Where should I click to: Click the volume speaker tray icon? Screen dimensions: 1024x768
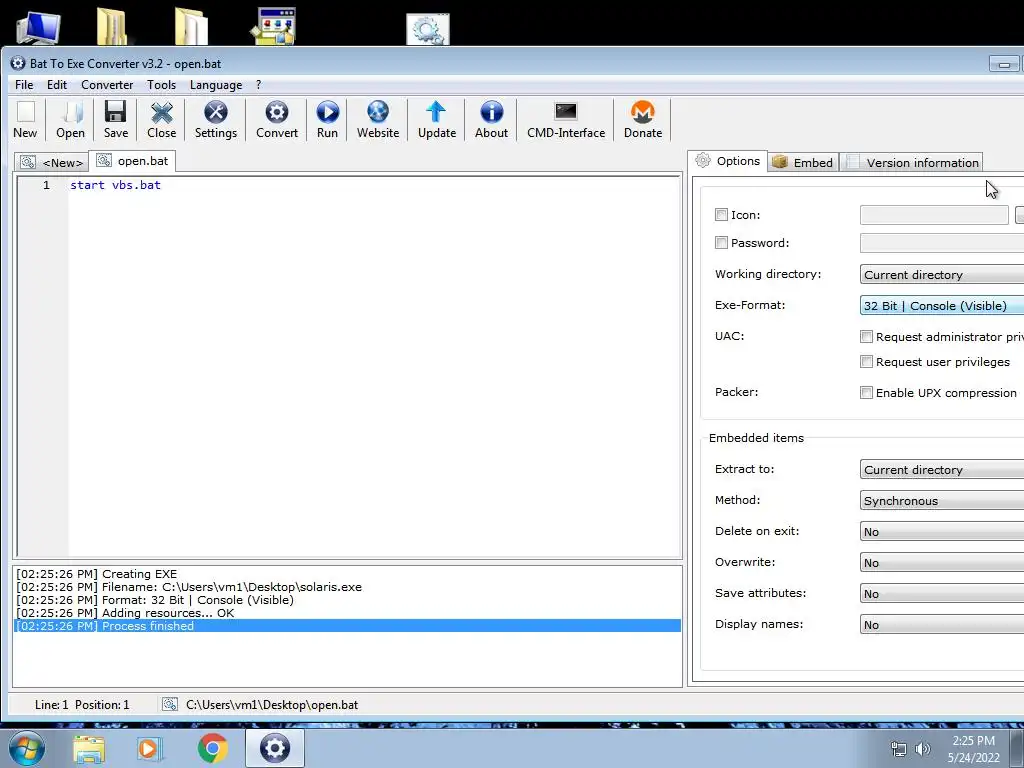[x=922, y=749]
